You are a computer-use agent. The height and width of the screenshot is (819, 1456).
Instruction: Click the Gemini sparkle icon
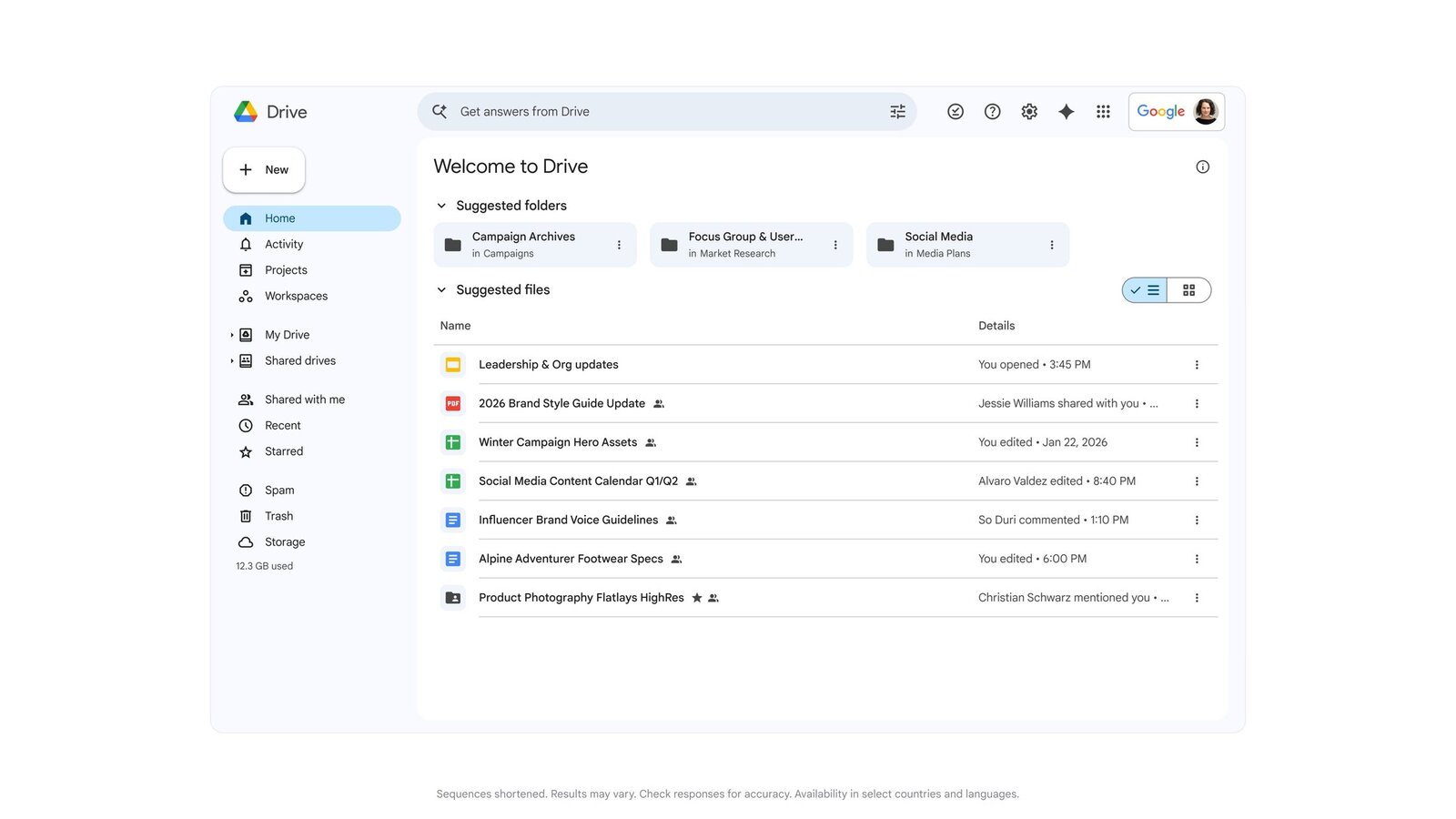point(1066,112)
